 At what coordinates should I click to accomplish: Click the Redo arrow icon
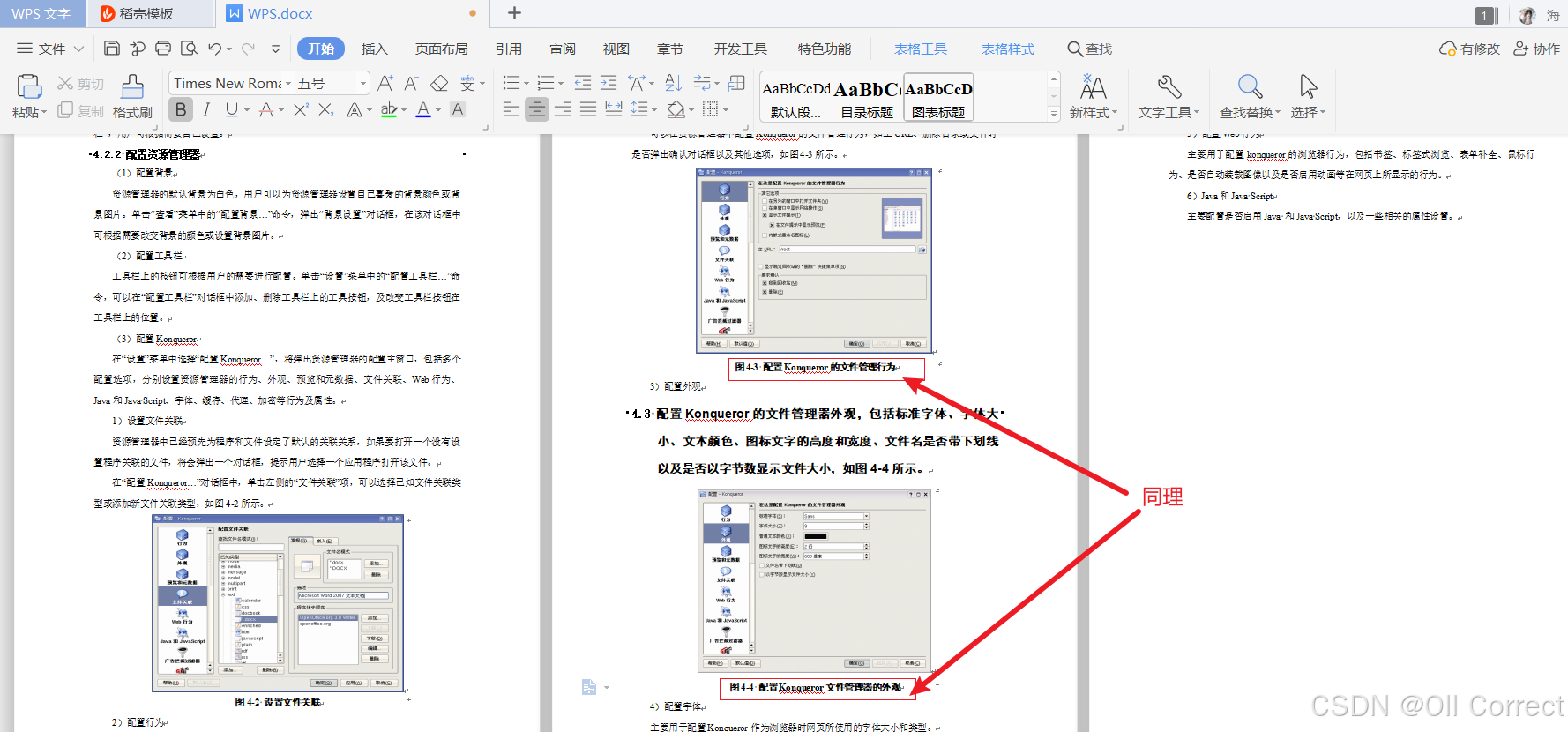(x=249, y=49)
